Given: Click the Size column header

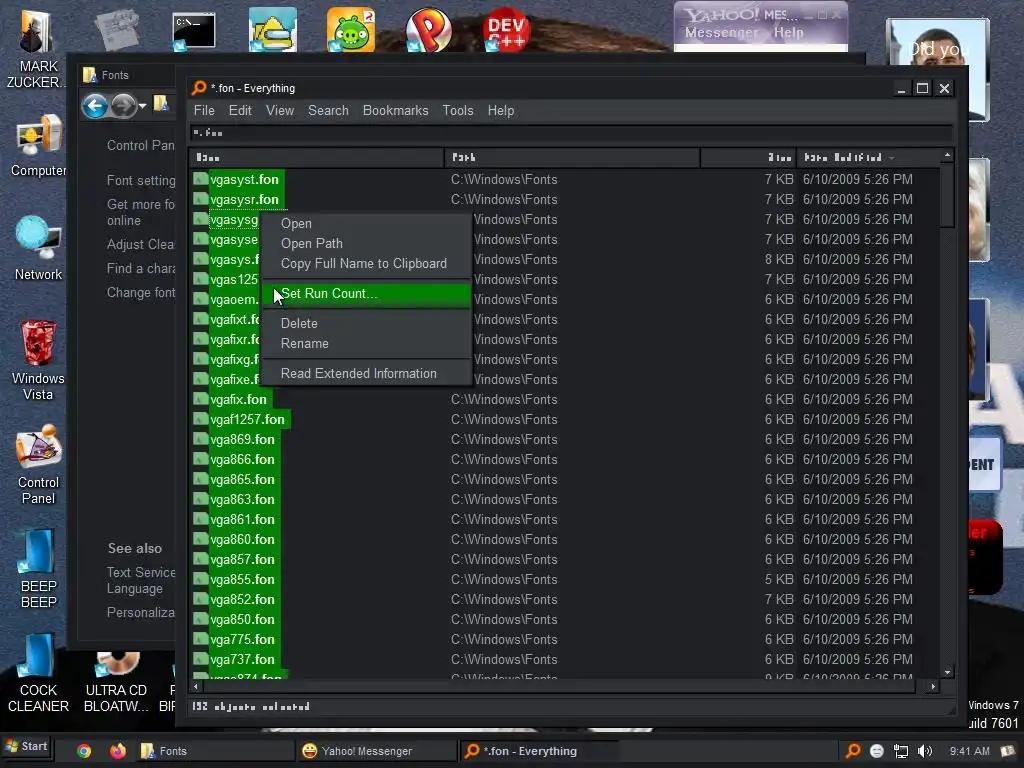Looking at the screenshot, I should pyautogui.click(x=748, y=158).
